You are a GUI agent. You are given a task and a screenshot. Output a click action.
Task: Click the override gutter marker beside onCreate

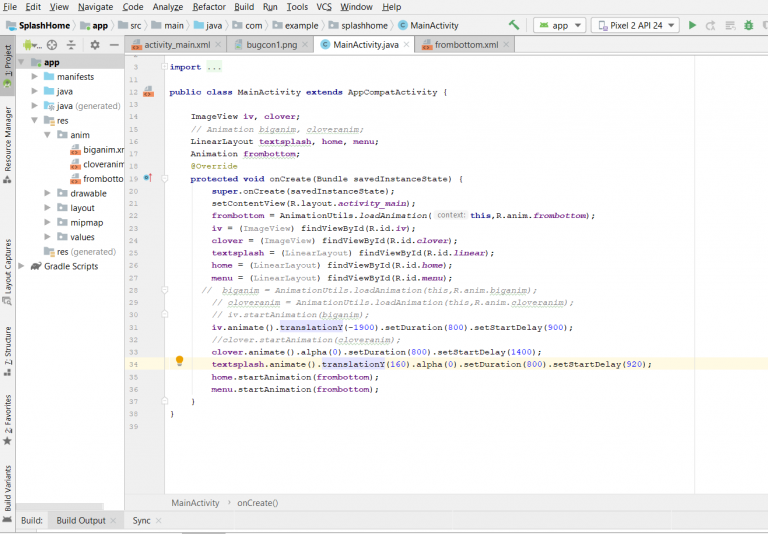click(x=148, y=178)
